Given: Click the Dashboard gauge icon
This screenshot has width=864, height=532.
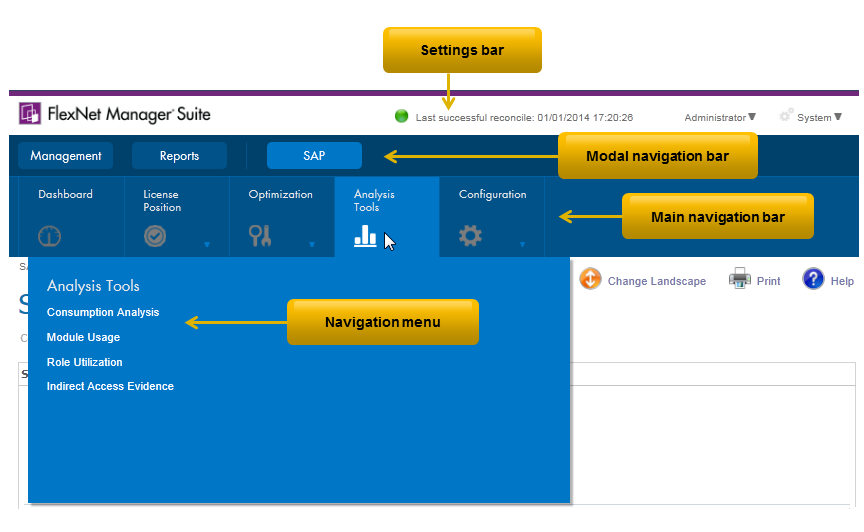Looking at the screenshot, I should coord(51,236).
